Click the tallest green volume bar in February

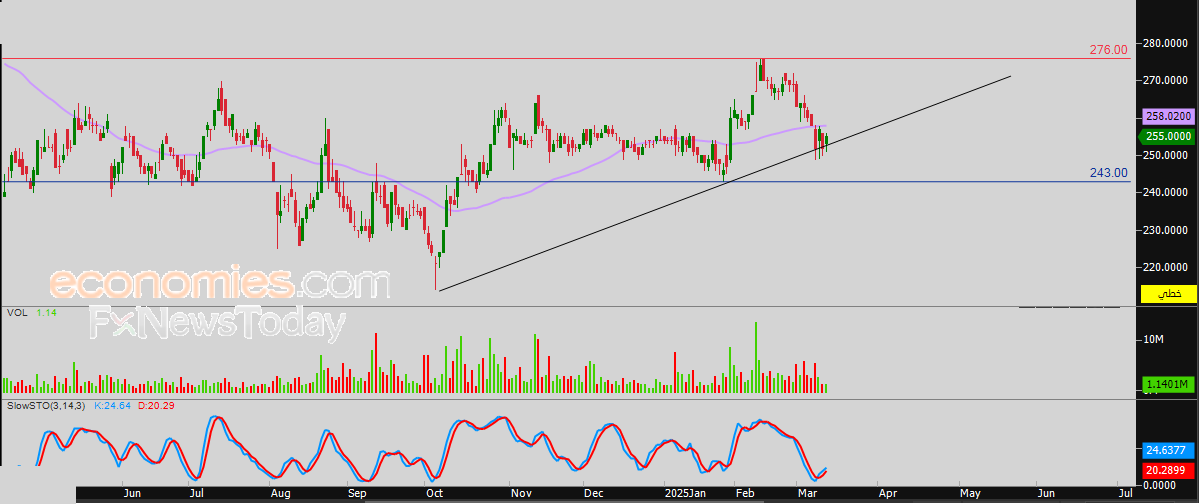tap(756, 357)
